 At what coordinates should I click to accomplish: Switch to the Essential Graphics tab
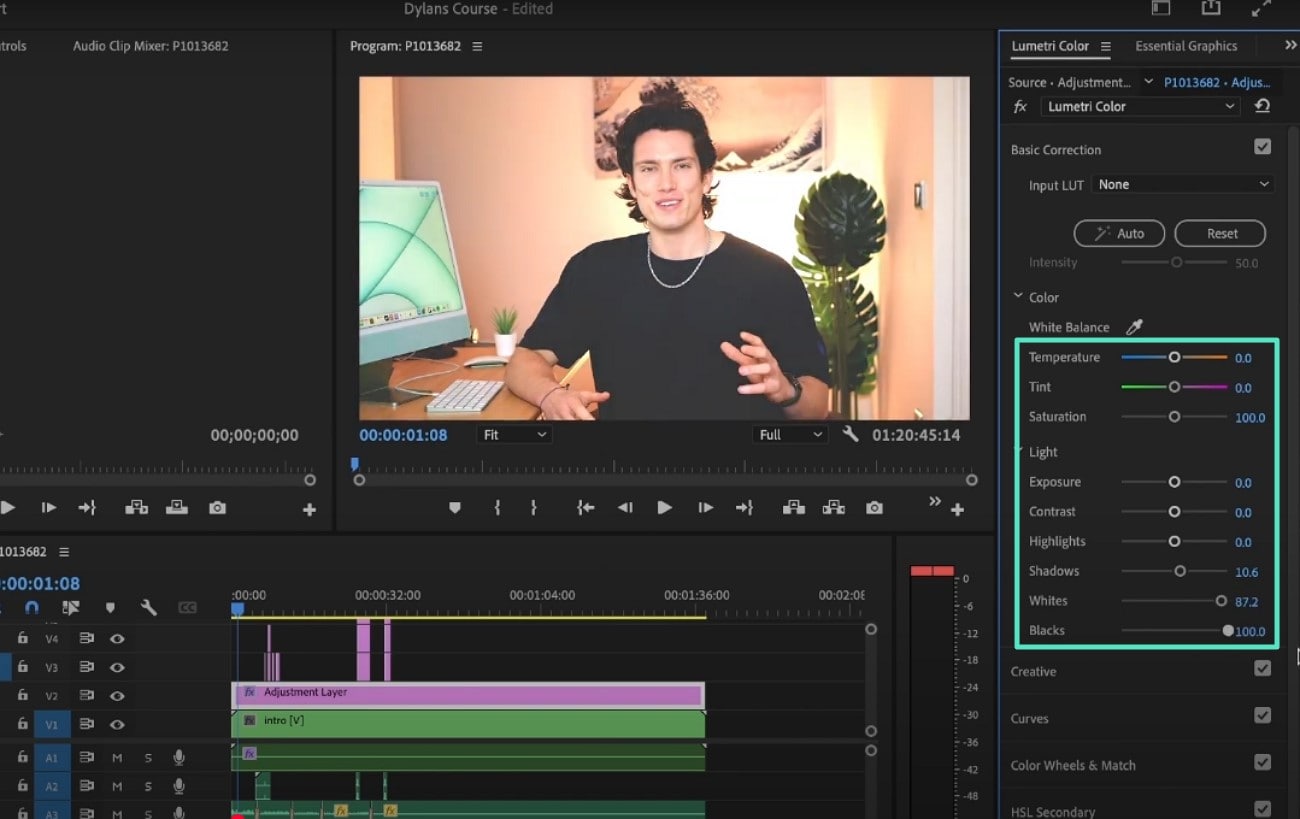coord(1186,45)
